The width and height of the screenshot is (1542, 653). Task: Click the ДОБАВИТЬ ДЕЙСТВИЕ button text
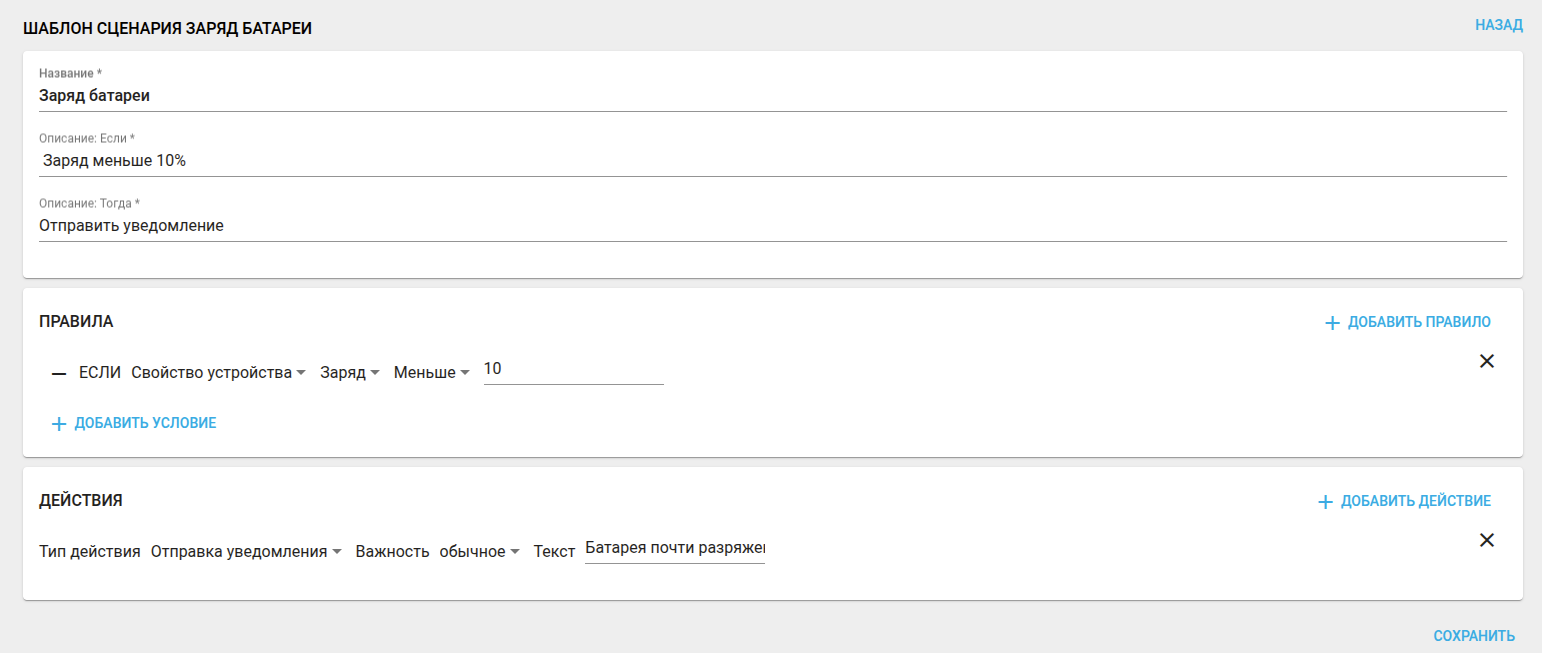(x=1415, y=501)
